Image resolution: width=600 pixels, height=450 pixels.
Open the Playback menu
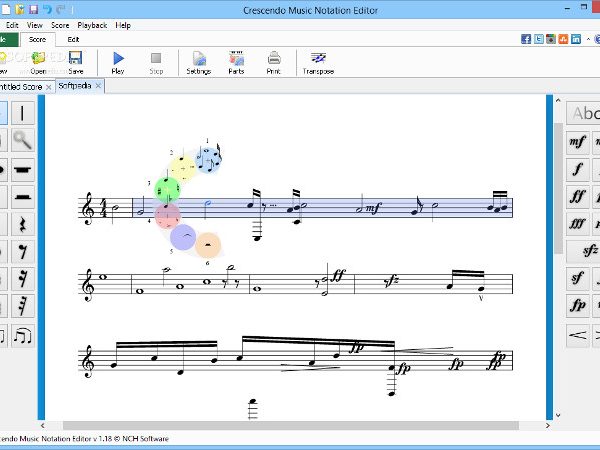[92, 25]
